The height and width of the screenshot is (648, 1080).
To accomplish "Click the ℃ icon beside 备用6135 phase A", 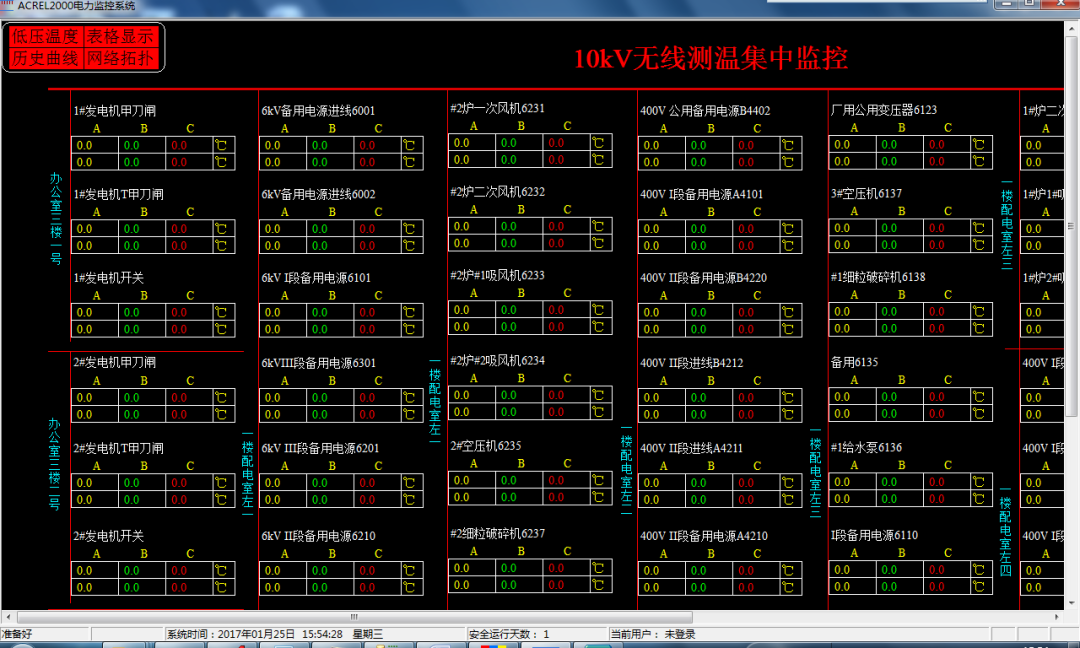I will coord(977,397).
